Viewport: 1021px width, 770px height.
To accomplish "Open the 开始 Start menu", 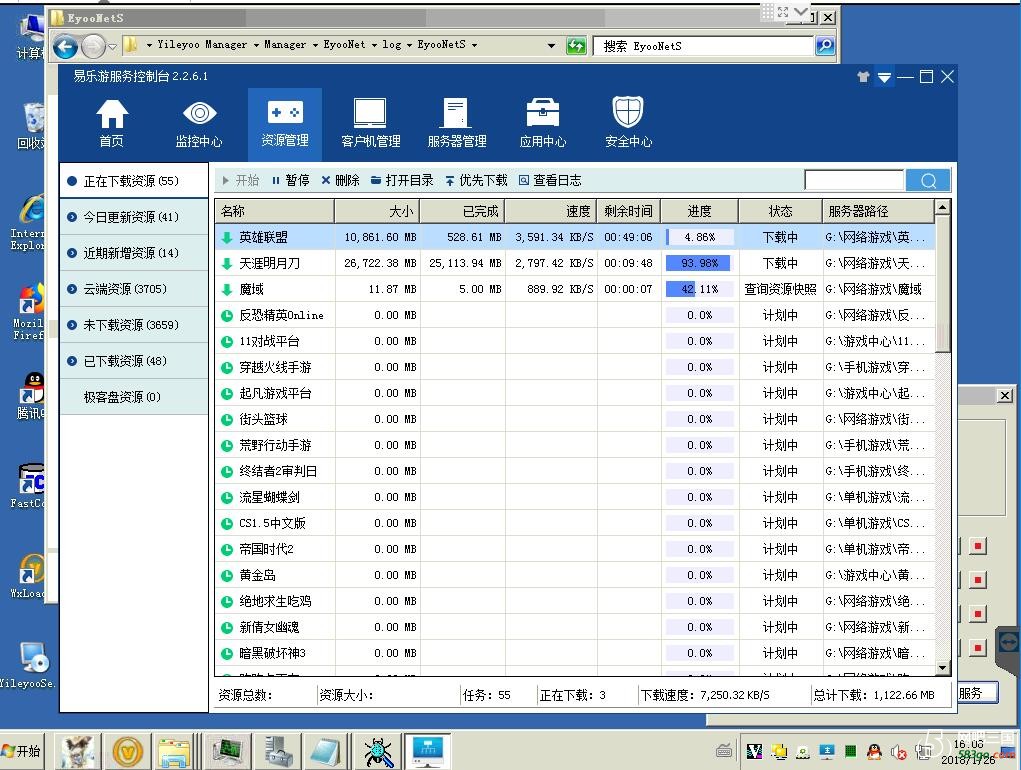I will 22,751.
